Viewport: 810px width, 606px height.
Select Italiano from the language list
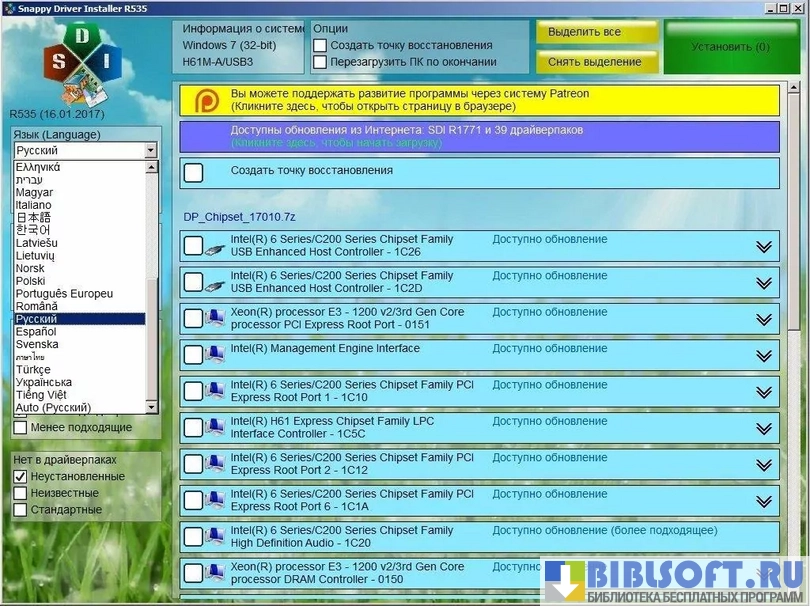pos(35,205)
